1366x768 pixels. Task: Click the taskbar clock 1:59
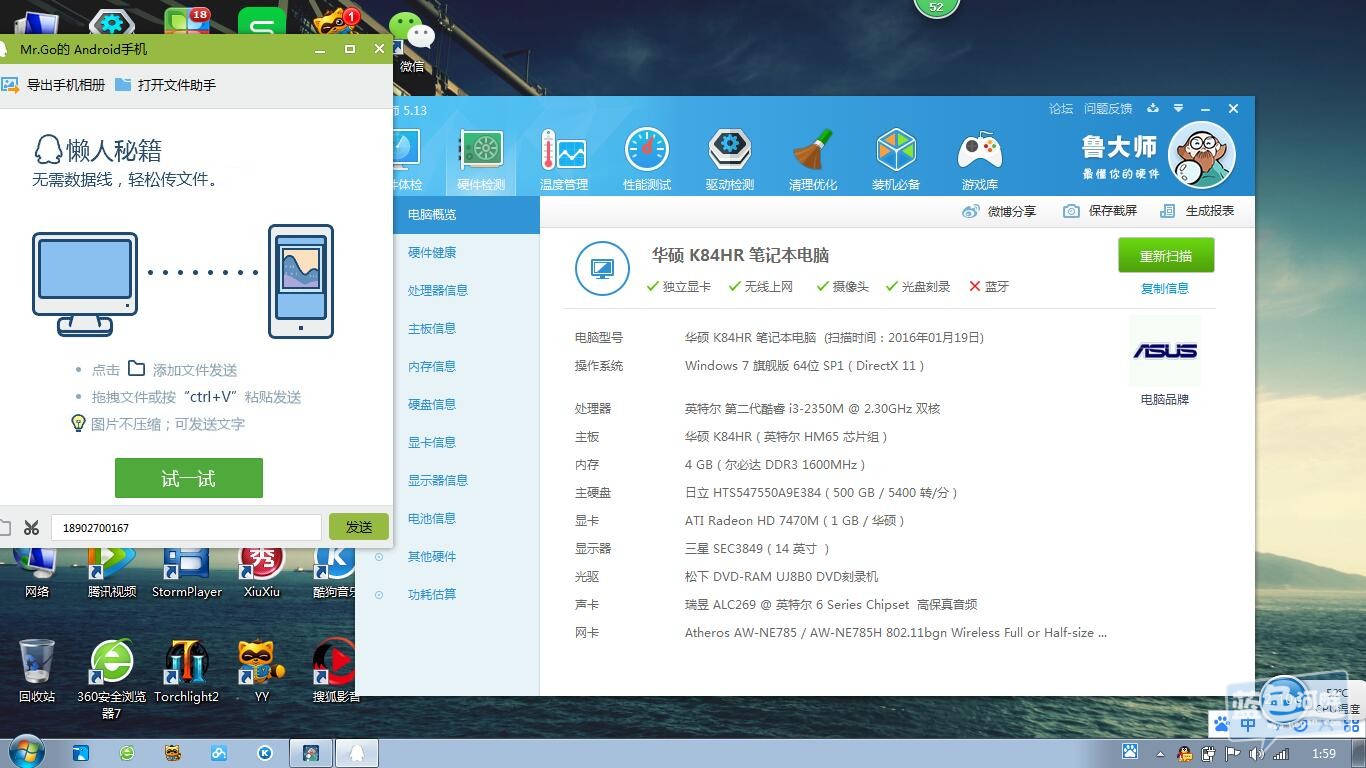pyautogui.click(x=1323, y=754)
